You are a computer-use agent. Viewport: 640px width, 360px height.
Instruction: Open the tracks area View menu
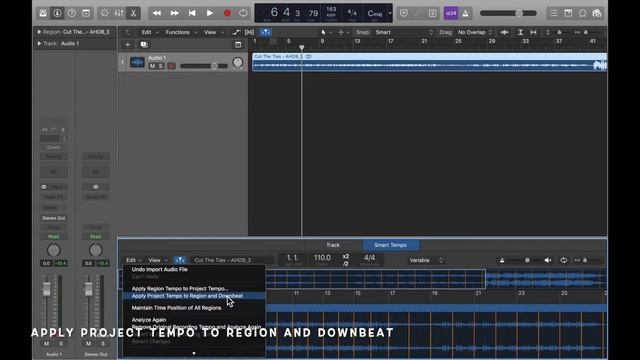click(213, 32)
